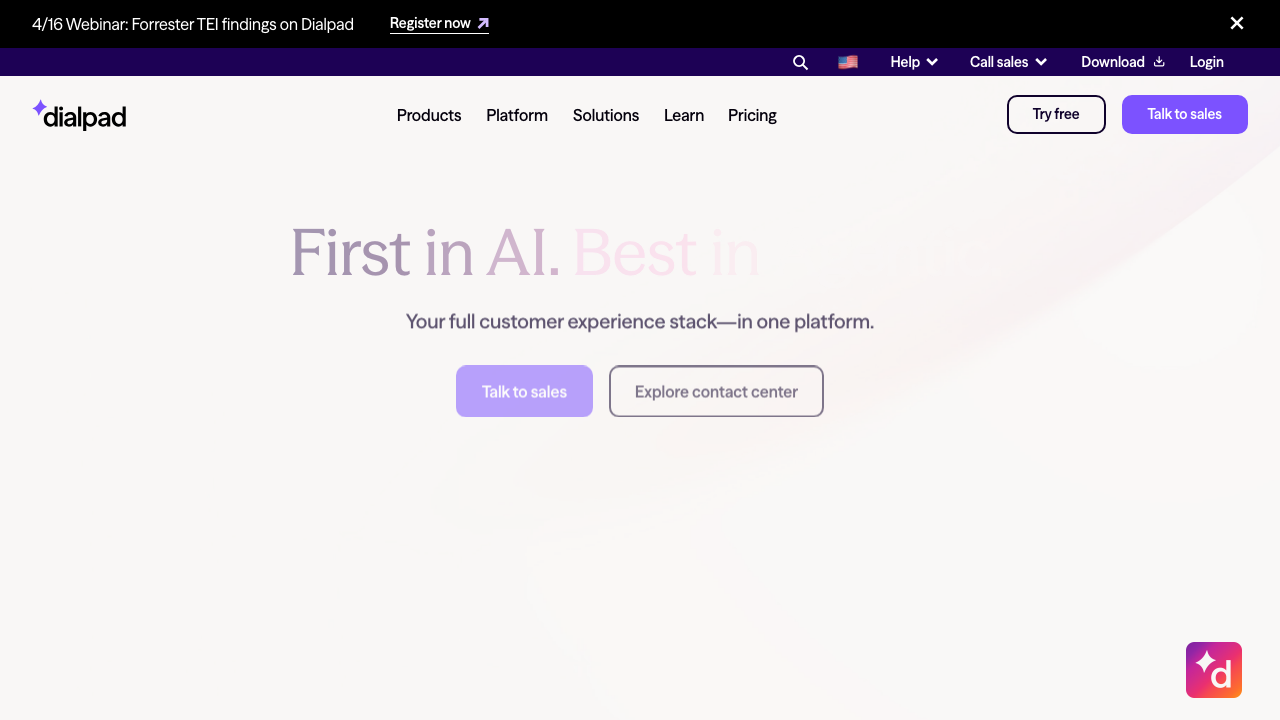Viewport: 1280px width, 720px height.
Task: Click Talk to sales in header
Action: point(1184,114)
